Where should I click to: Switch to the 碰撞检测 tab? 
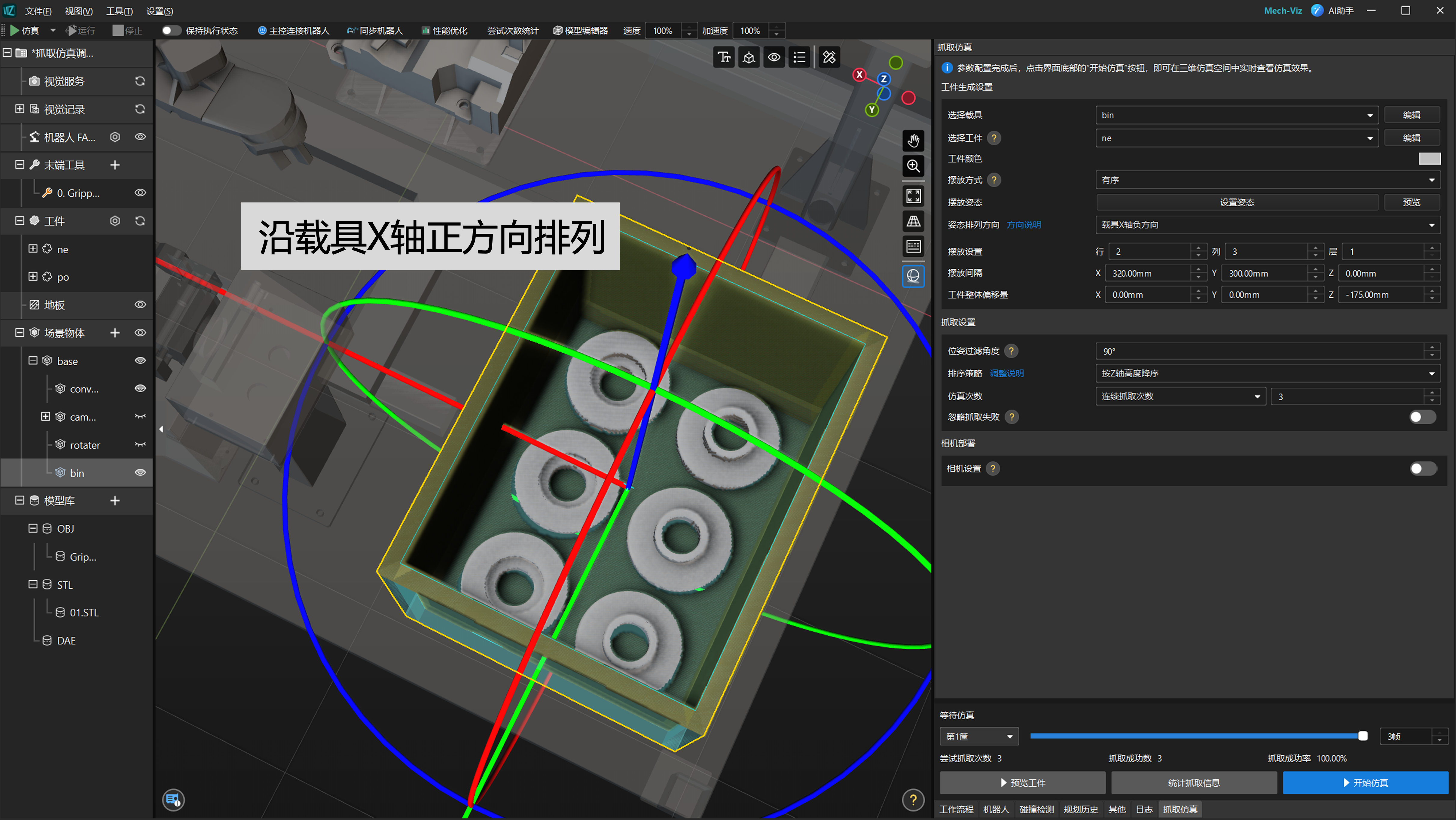coord(1036,809)
